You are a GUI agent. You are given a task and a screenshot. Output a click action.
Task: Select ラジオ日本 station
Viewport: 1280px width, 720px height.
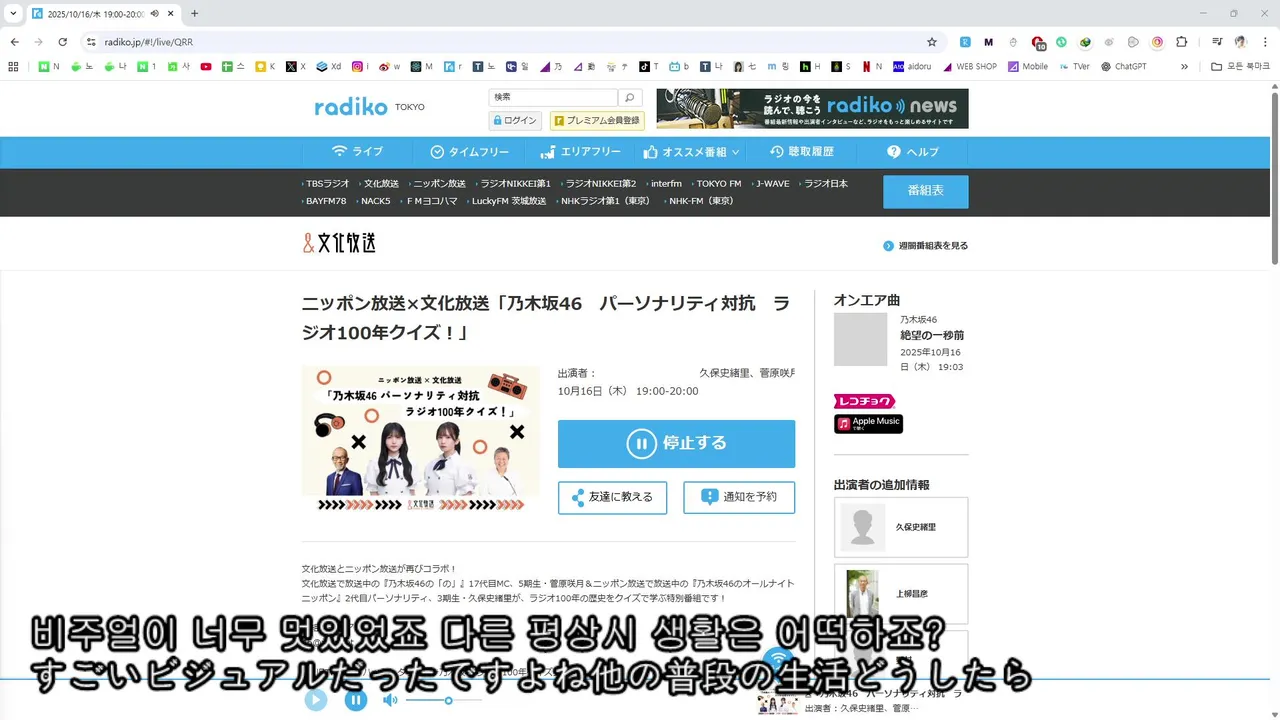[825, 184]
